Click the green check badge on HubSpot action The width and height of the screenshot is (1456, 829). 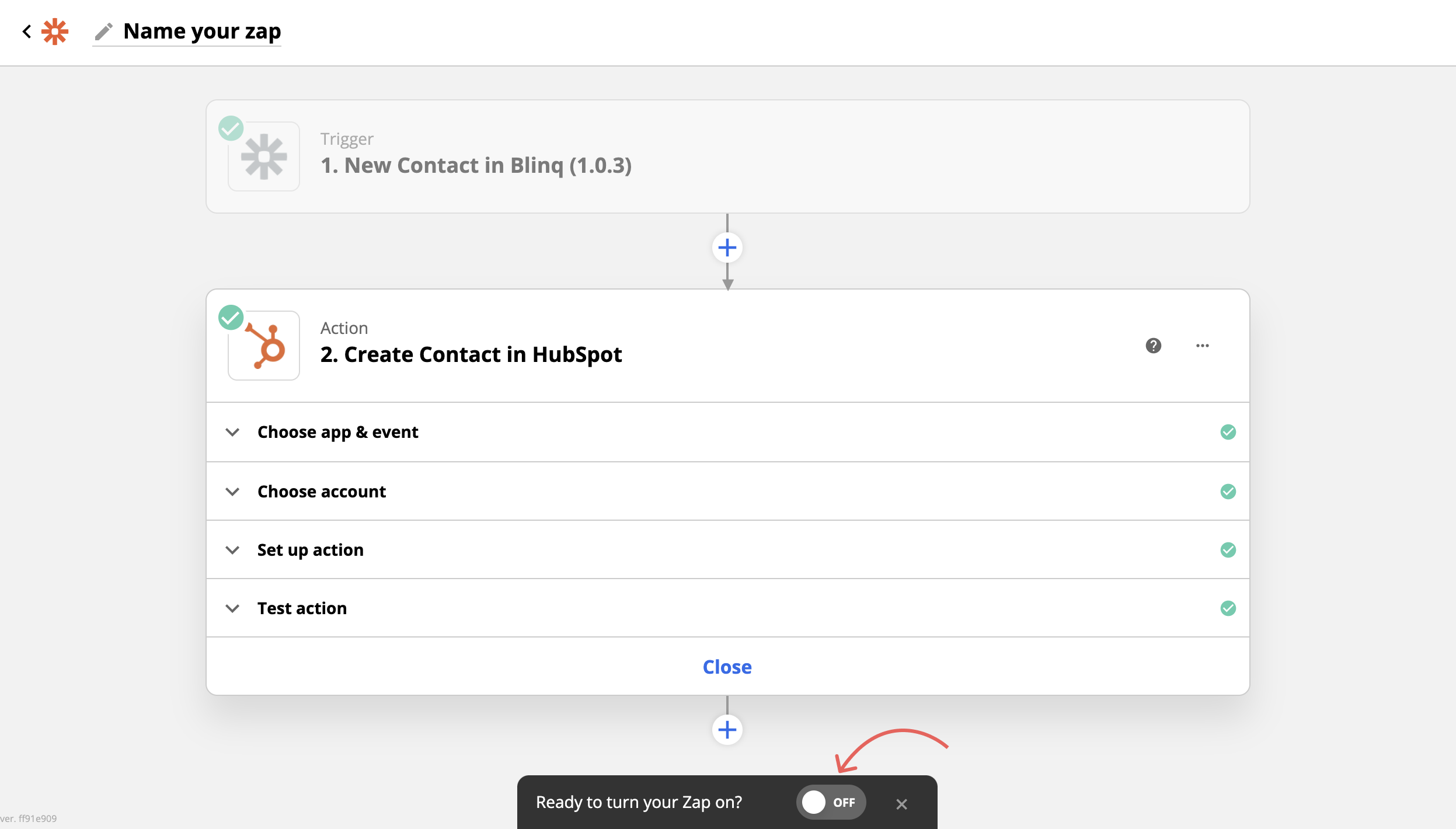pyautogui.click(x=231, y=318)
